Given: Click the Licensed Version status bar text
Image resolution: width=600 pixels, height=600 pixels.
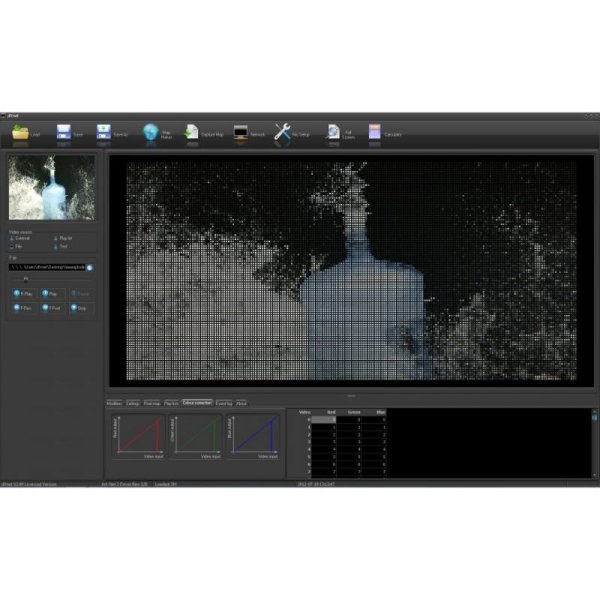Looking at the screenshot, I should [29, 484].
